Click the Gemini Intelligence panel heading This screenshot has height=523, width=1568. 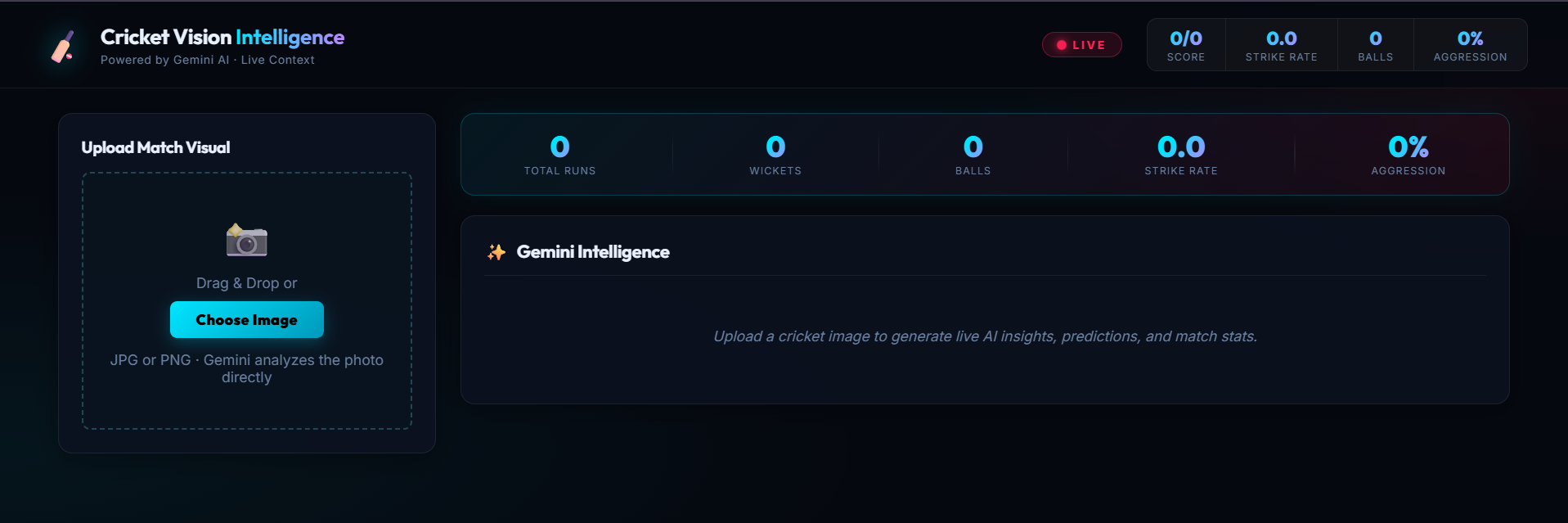pyautogui.click(x=593, y=252)
